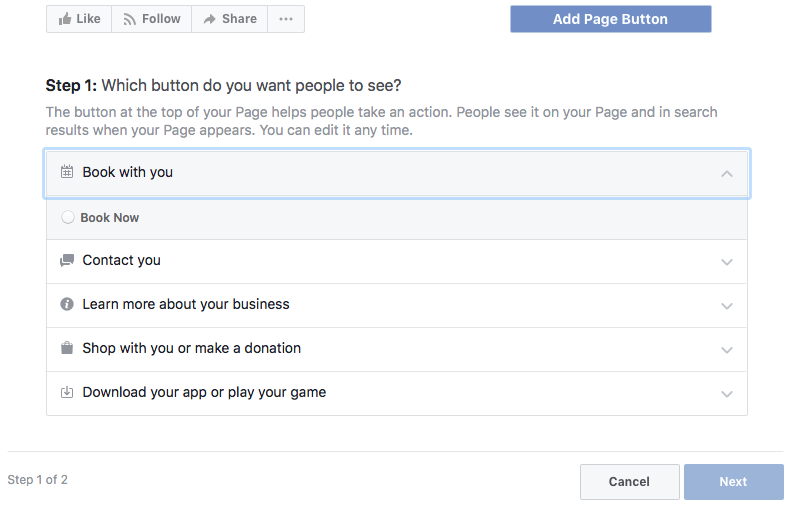Click the download icon beside Download your app

point(67,392)
